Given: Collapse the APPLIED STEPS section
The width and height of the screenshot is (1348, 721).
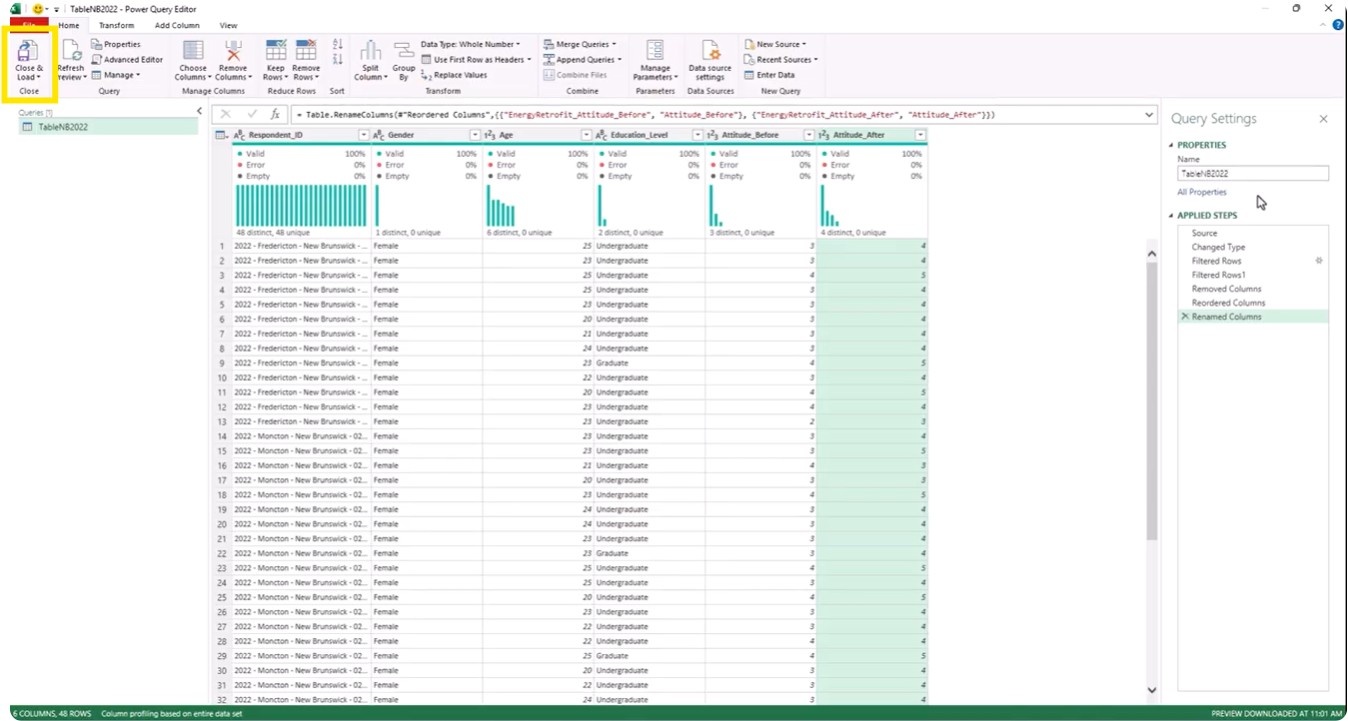Looking at the screenshot, I should tap(1171, 215).
